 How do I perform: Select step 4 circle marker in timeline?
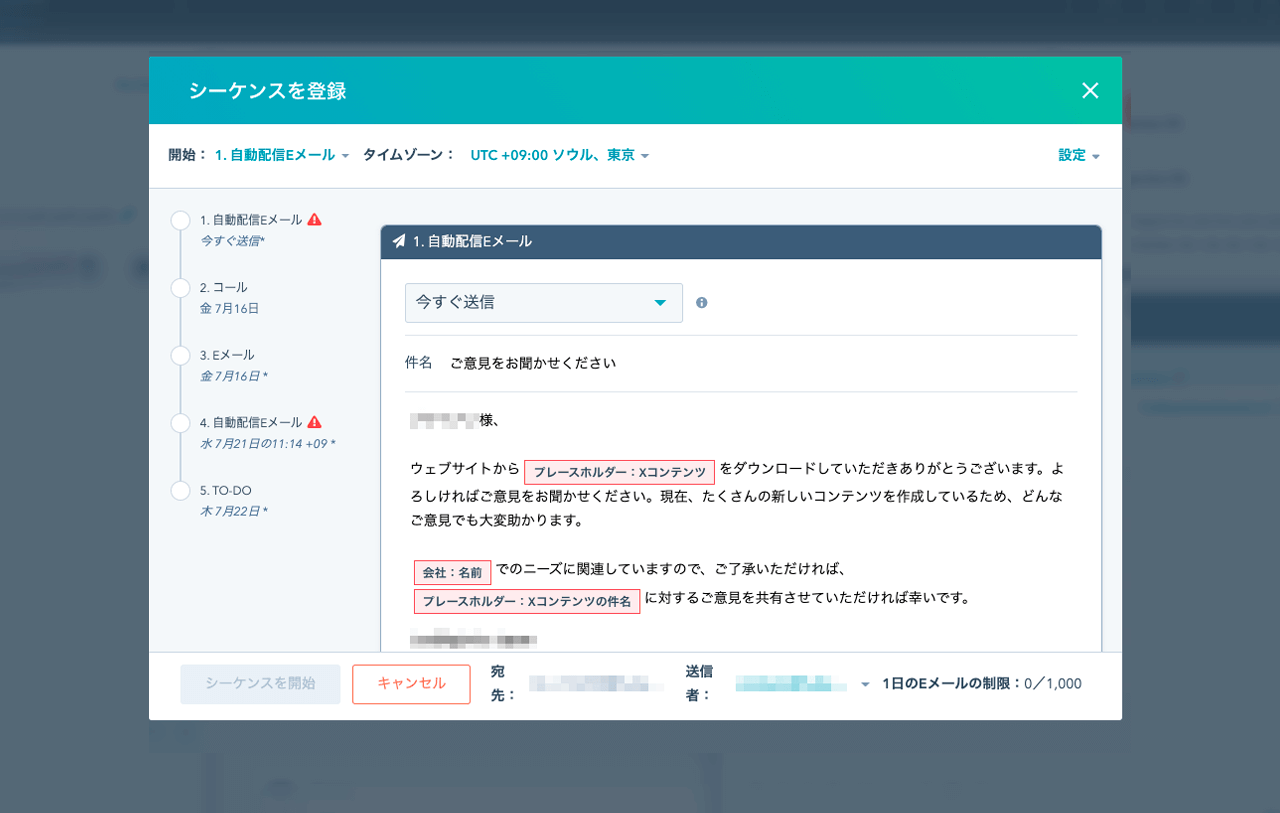pos(180,423)
